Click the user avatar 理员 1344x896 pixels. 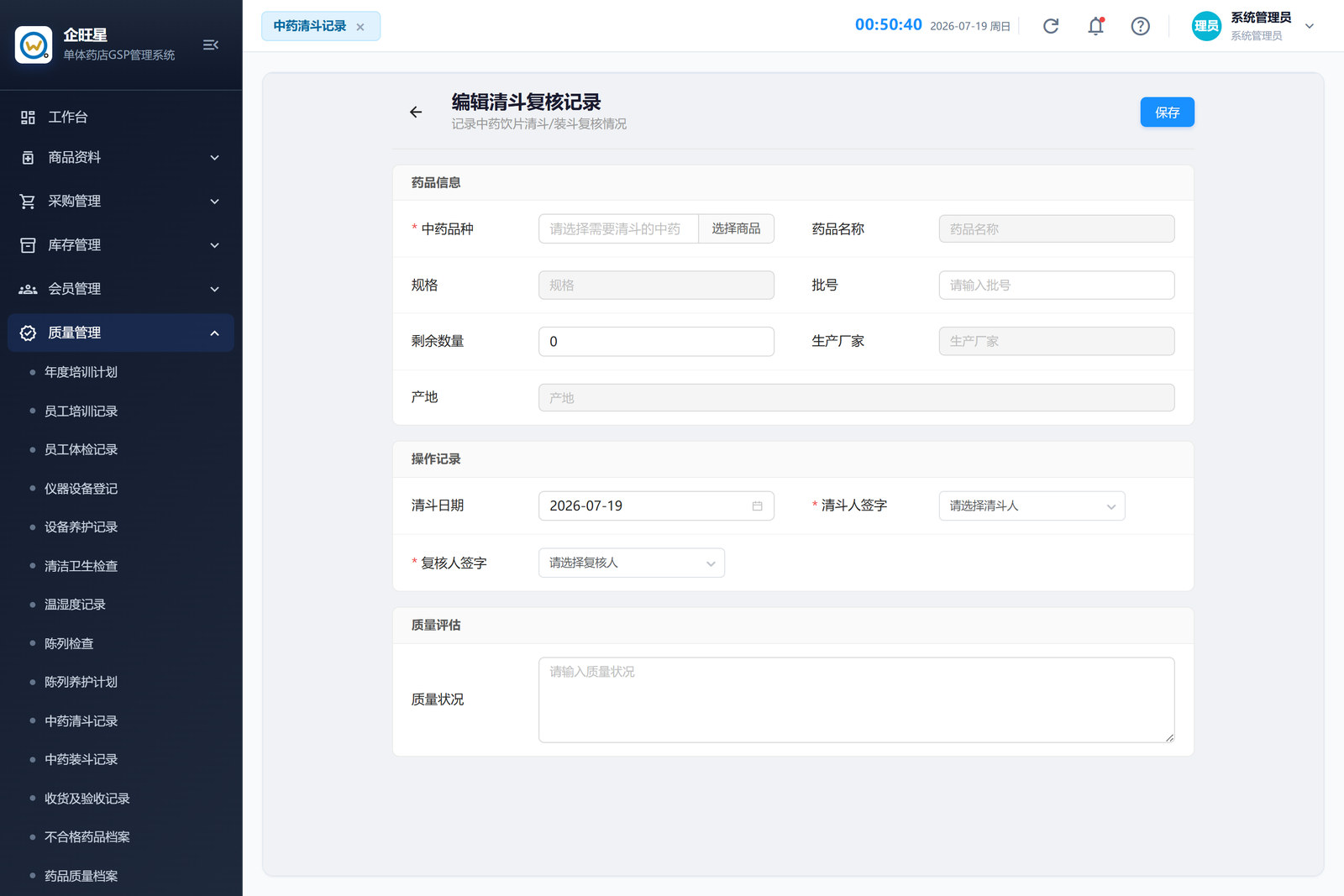tap(1206, 26)
